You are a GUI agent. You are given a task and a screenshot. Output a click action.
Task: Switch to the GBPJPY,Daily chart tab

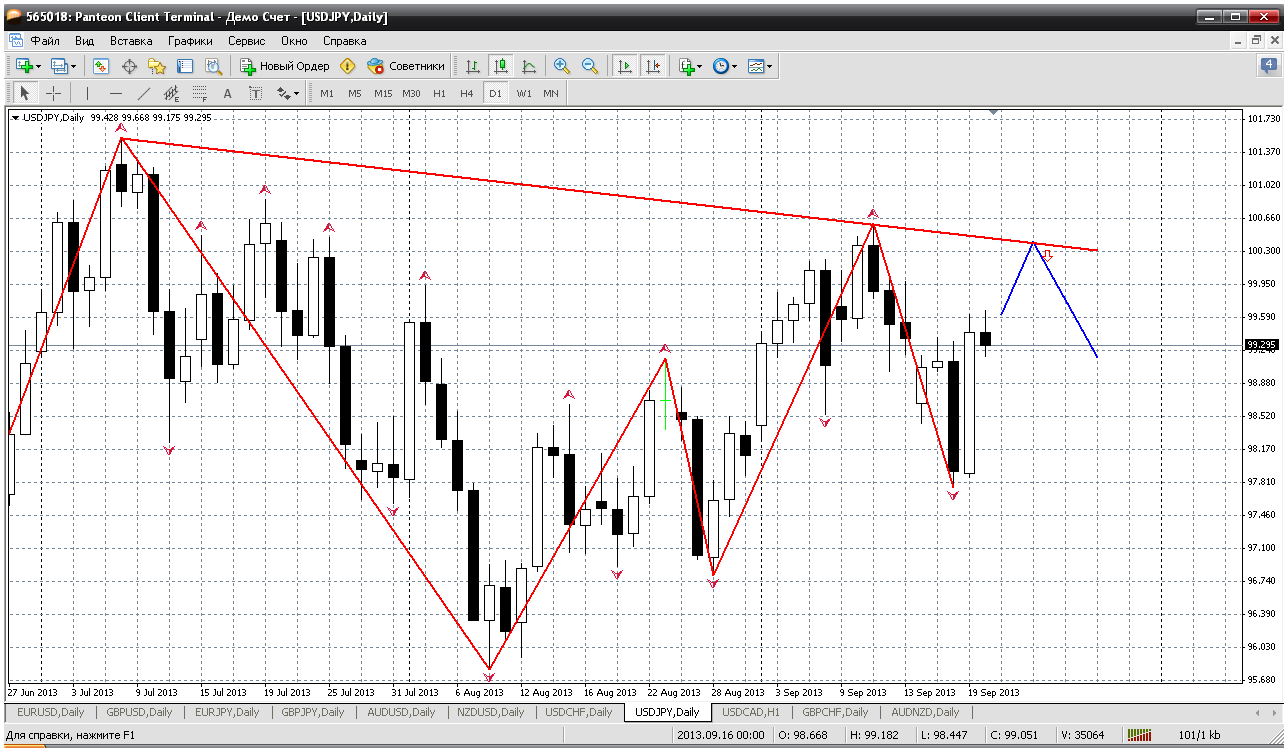314,712
